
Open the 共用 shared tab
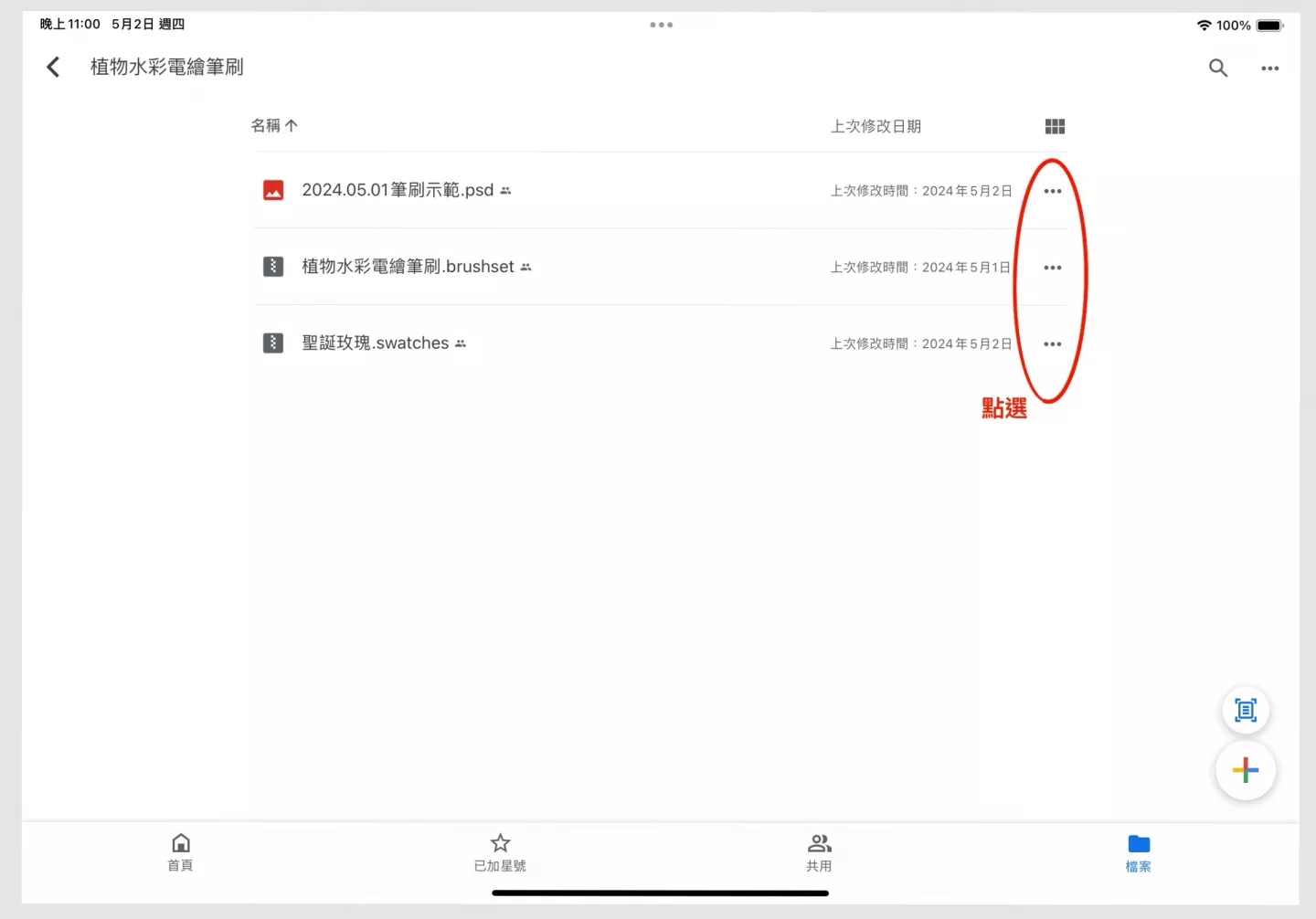(x=819, y=851)
